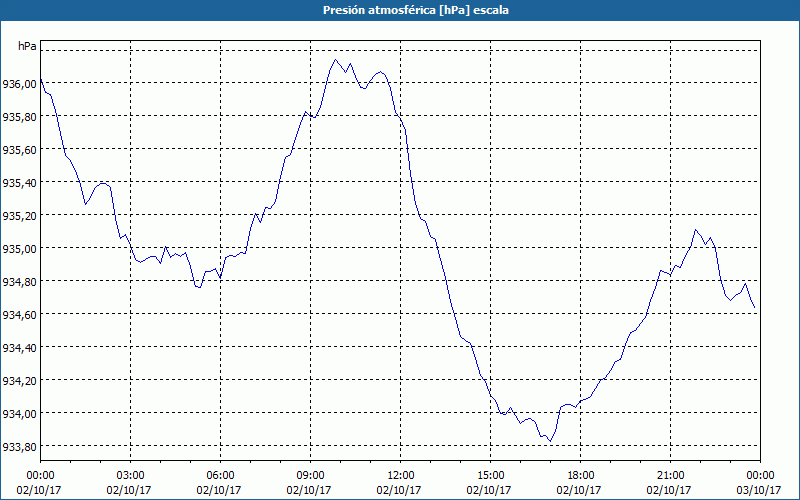Click the 934,40 y-axis label

[20, 348]
